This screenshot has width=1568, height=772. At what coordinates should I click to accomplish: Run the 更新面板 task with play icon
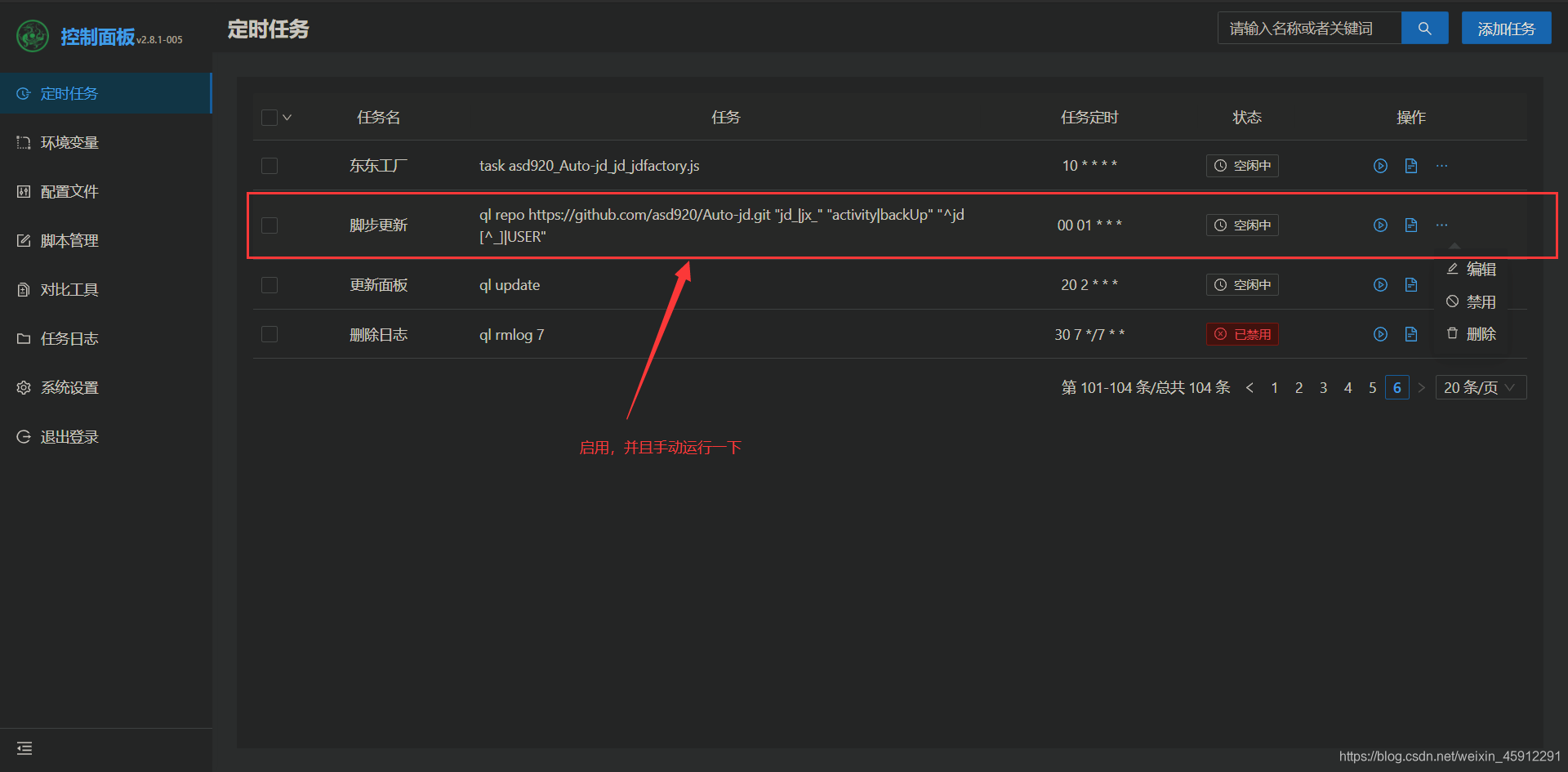1380,284
